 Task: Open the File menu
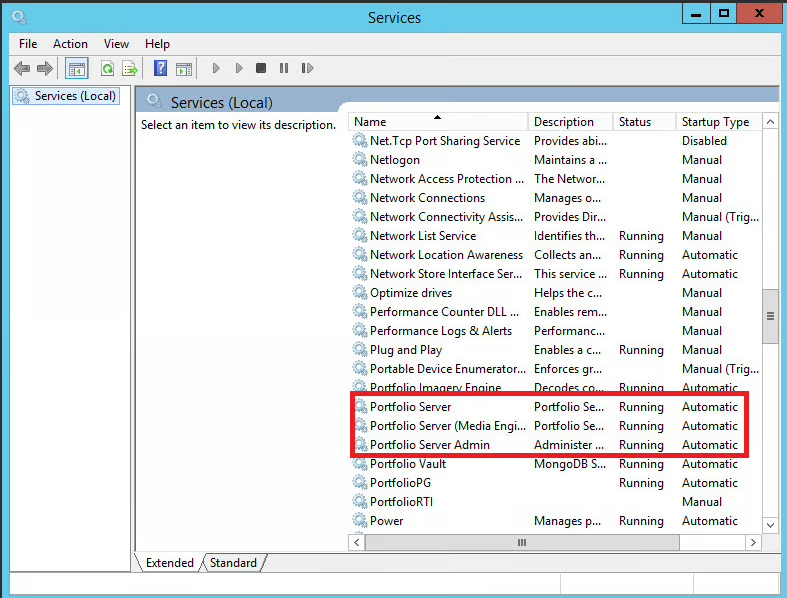[28, 44]
